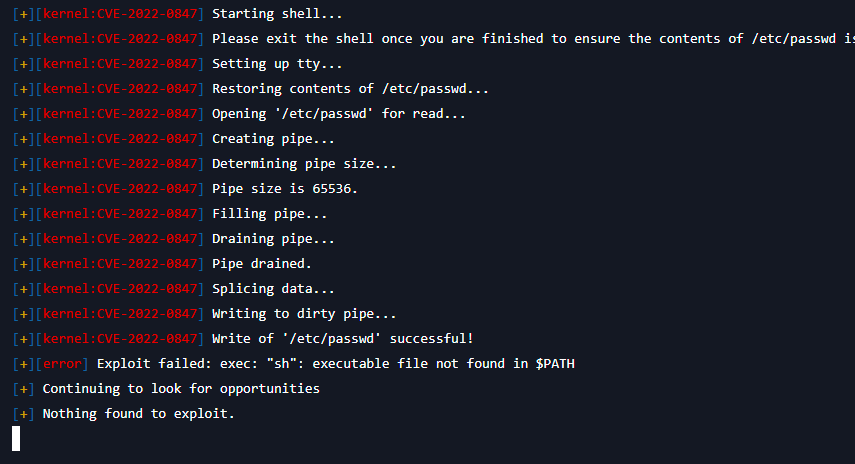
Task: Click the 'Pipe drained.' output line
Action: click(262, 264)
